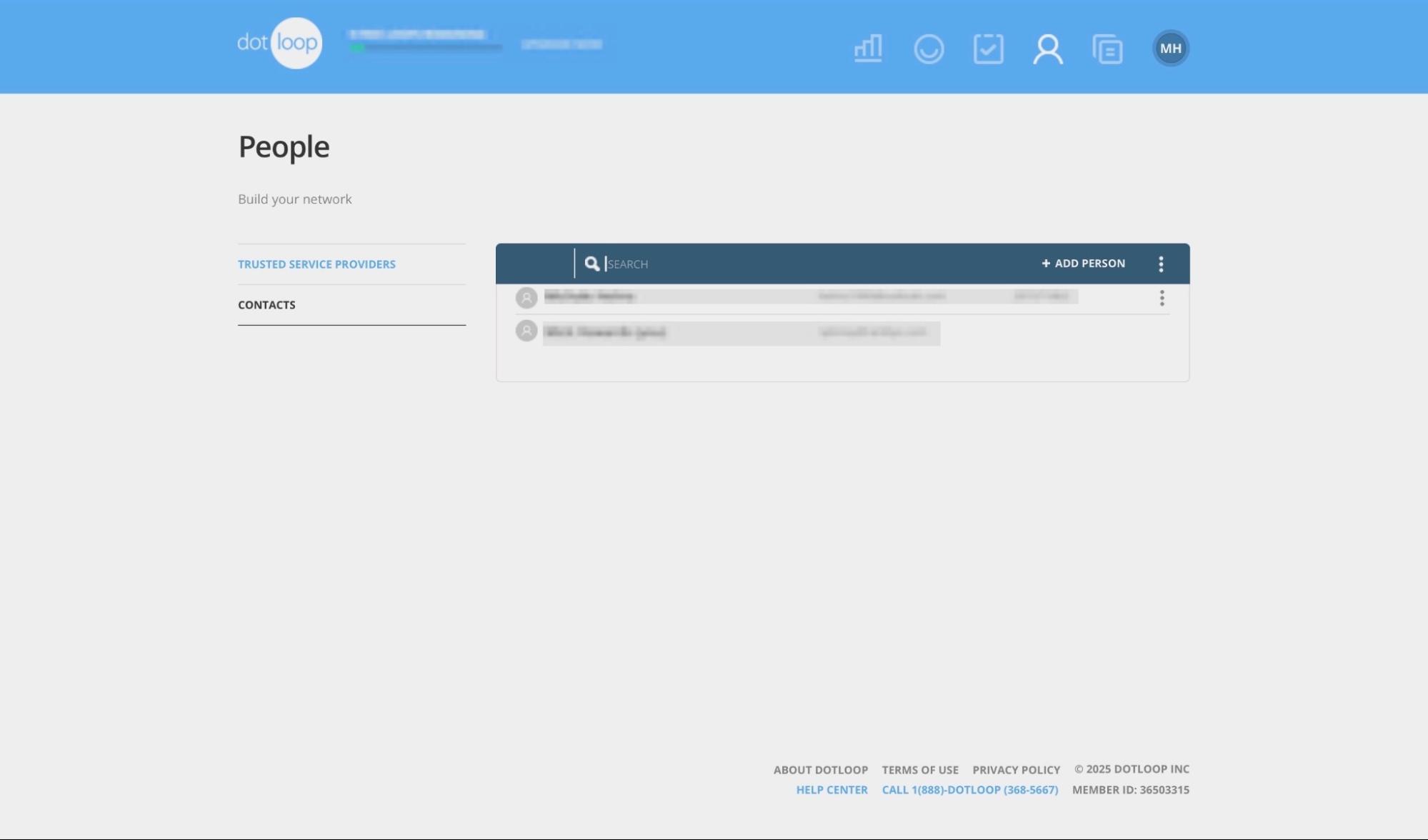Select the Contacts tab
The height and width of the screenshot is (840, 1428).
[266, 304]
